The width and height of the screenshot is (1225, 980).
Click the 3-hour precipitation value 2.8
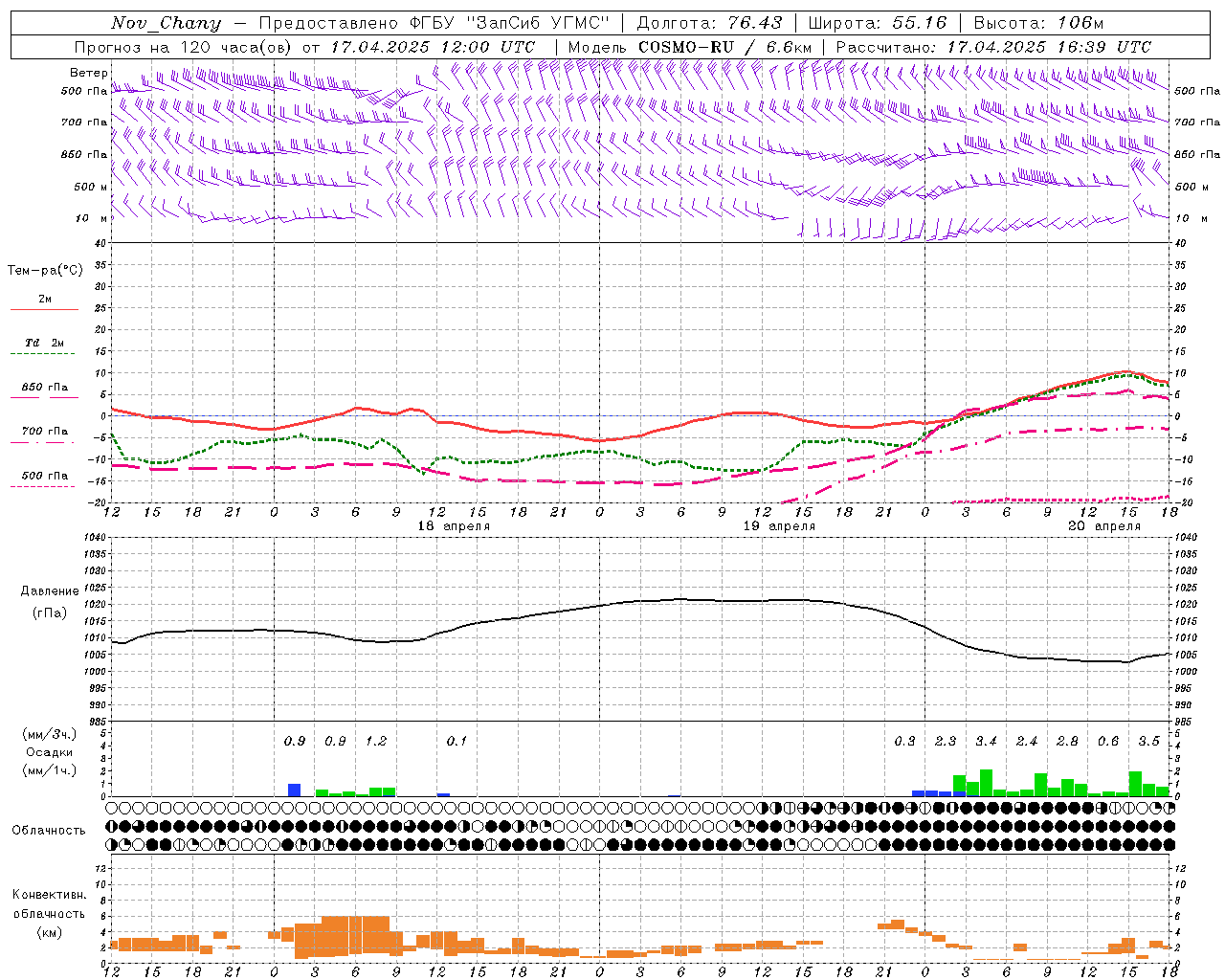pyautogui.click(x=1067, y=742)
